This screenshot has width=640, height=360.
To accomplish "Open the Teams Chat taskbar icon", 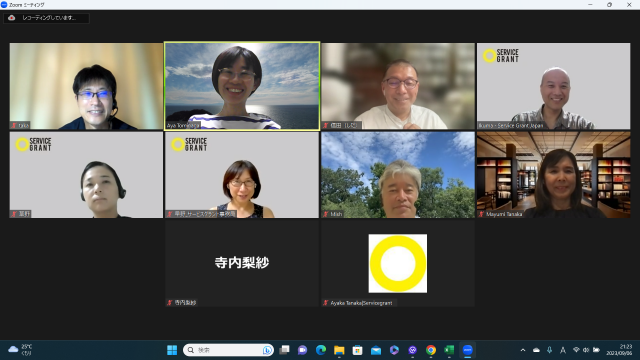I will pos(302,350).
